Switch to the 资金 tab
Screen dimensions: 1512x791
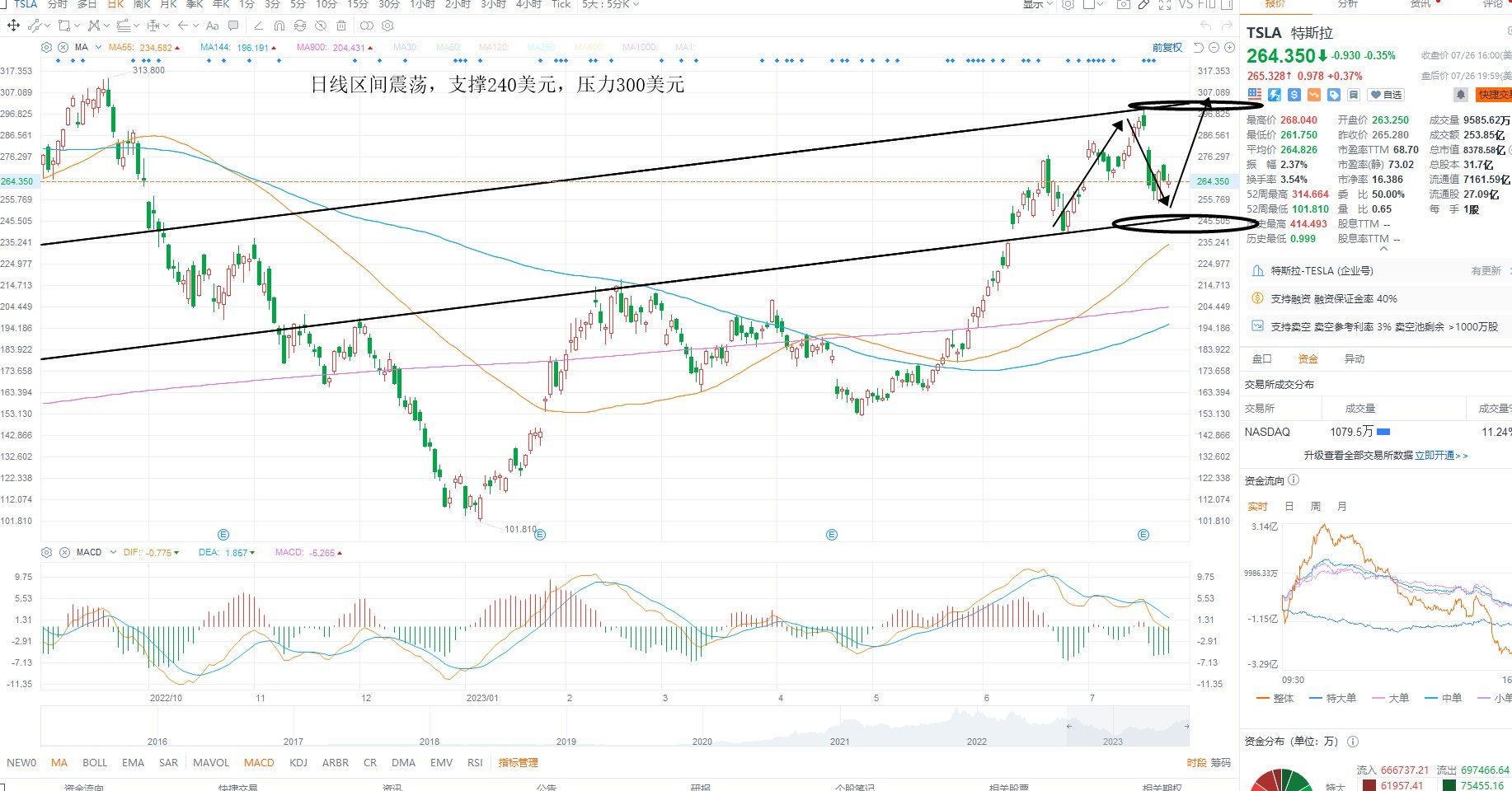click(1308, 358)
